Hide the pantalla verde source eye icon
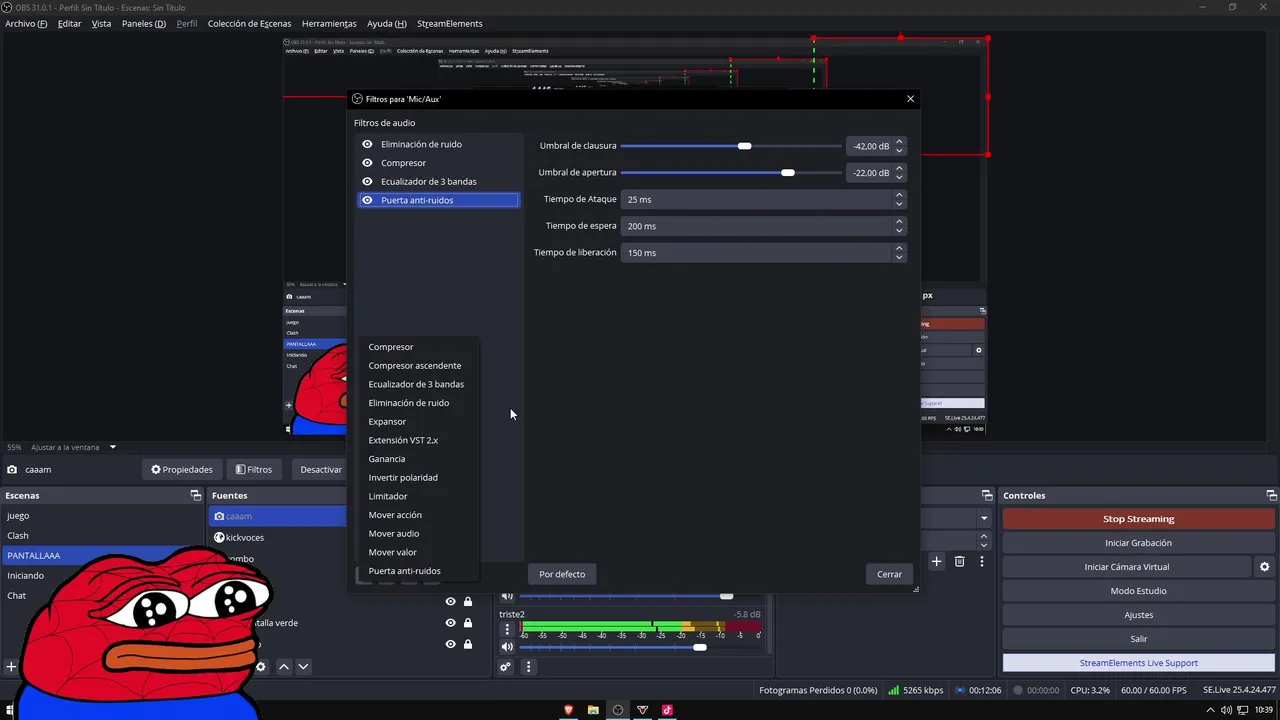Screen dimensions: 1280x720 pyautogui.click(x=450, y=623)
